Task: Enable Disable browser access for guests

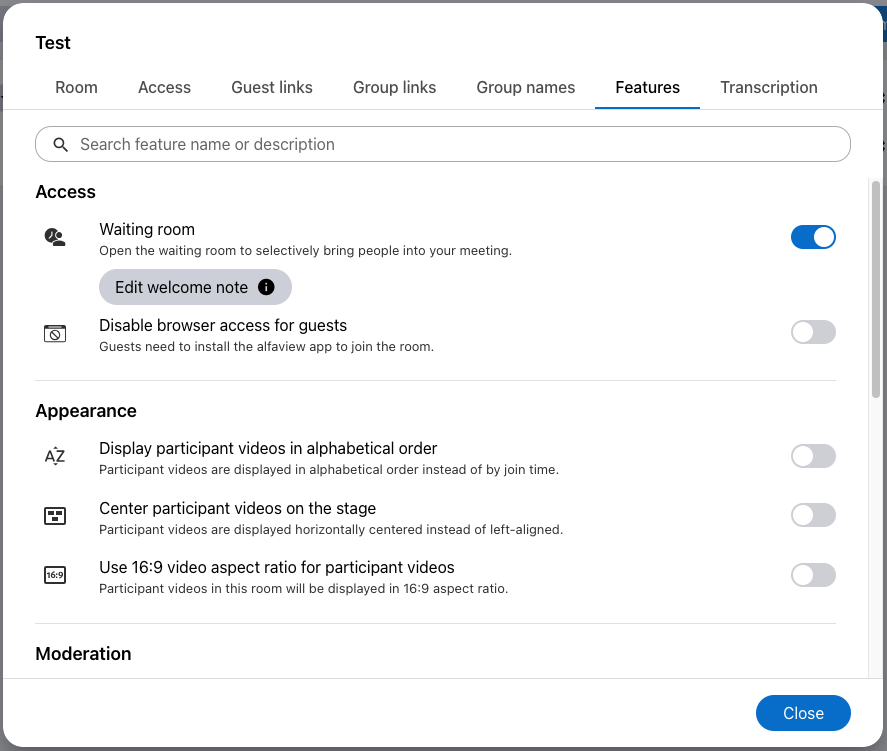Action: click(x=813, y=332)
